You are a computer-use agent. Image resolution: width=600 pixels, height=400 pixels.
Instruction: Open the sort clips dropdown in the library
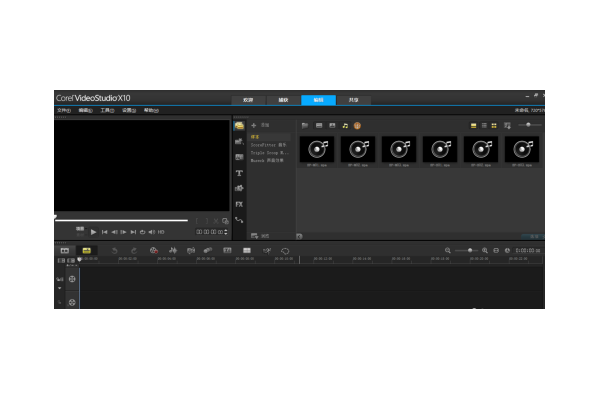point(507,126)
